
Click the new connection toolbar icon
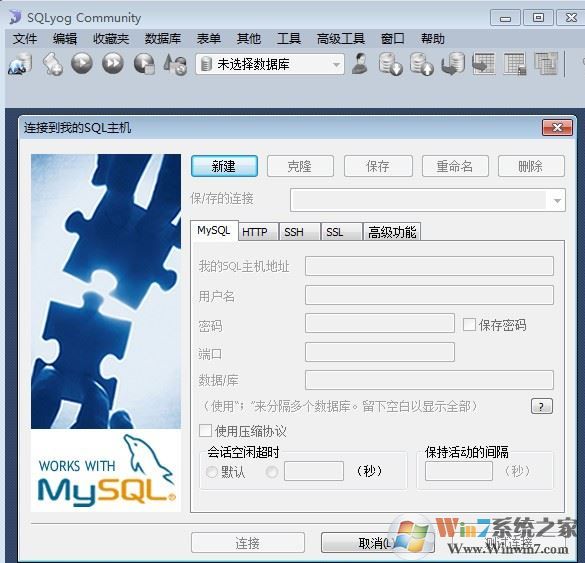point(20,64)
